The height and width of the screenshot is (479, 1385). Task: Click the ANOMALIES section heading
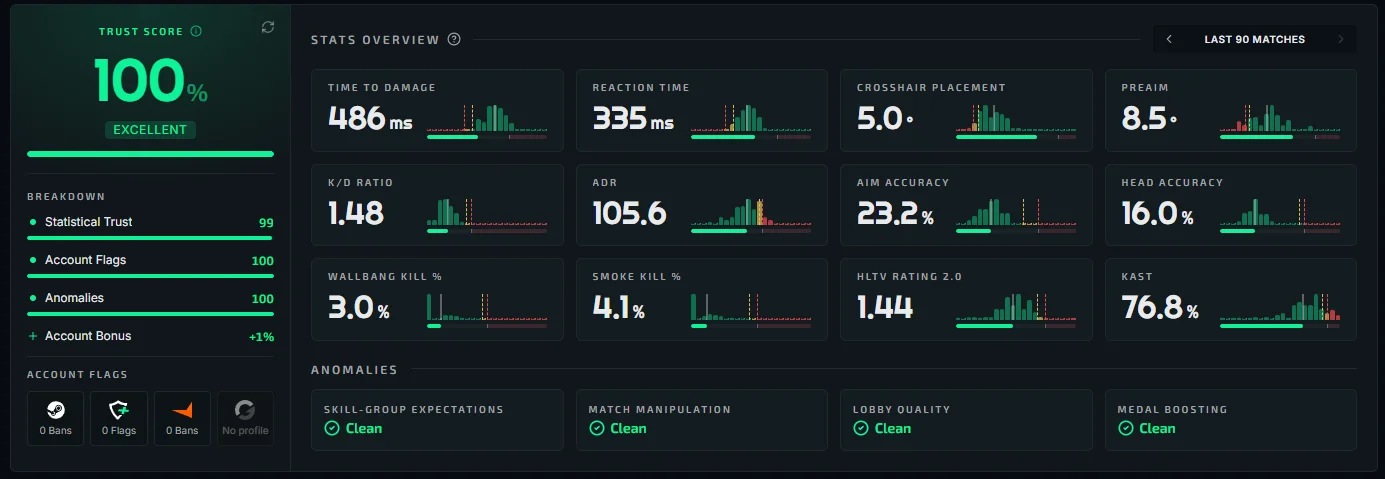point(354,370)
